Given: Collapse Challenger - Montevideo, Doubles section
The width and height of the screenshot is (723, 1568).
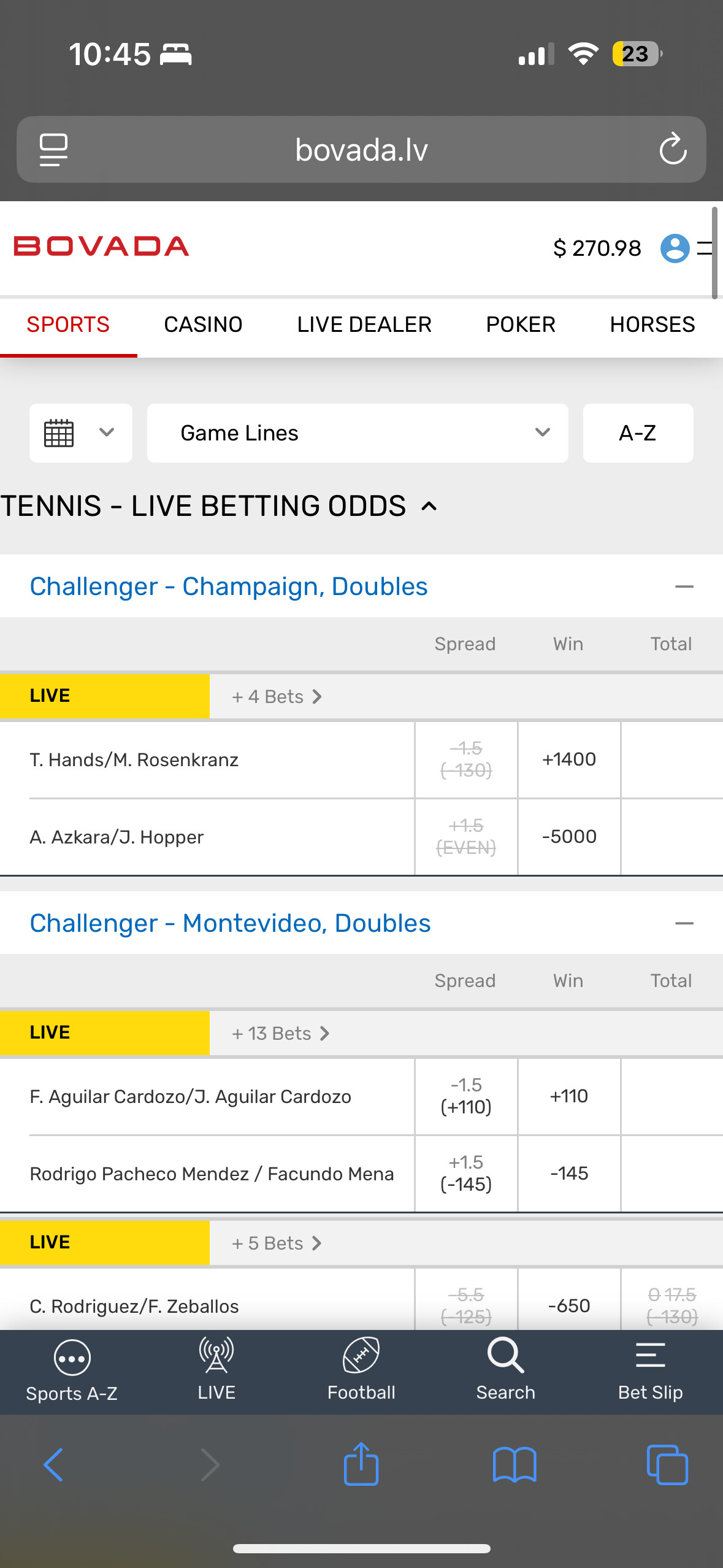Looking at the screenshot, I should (x=684, y=923).
